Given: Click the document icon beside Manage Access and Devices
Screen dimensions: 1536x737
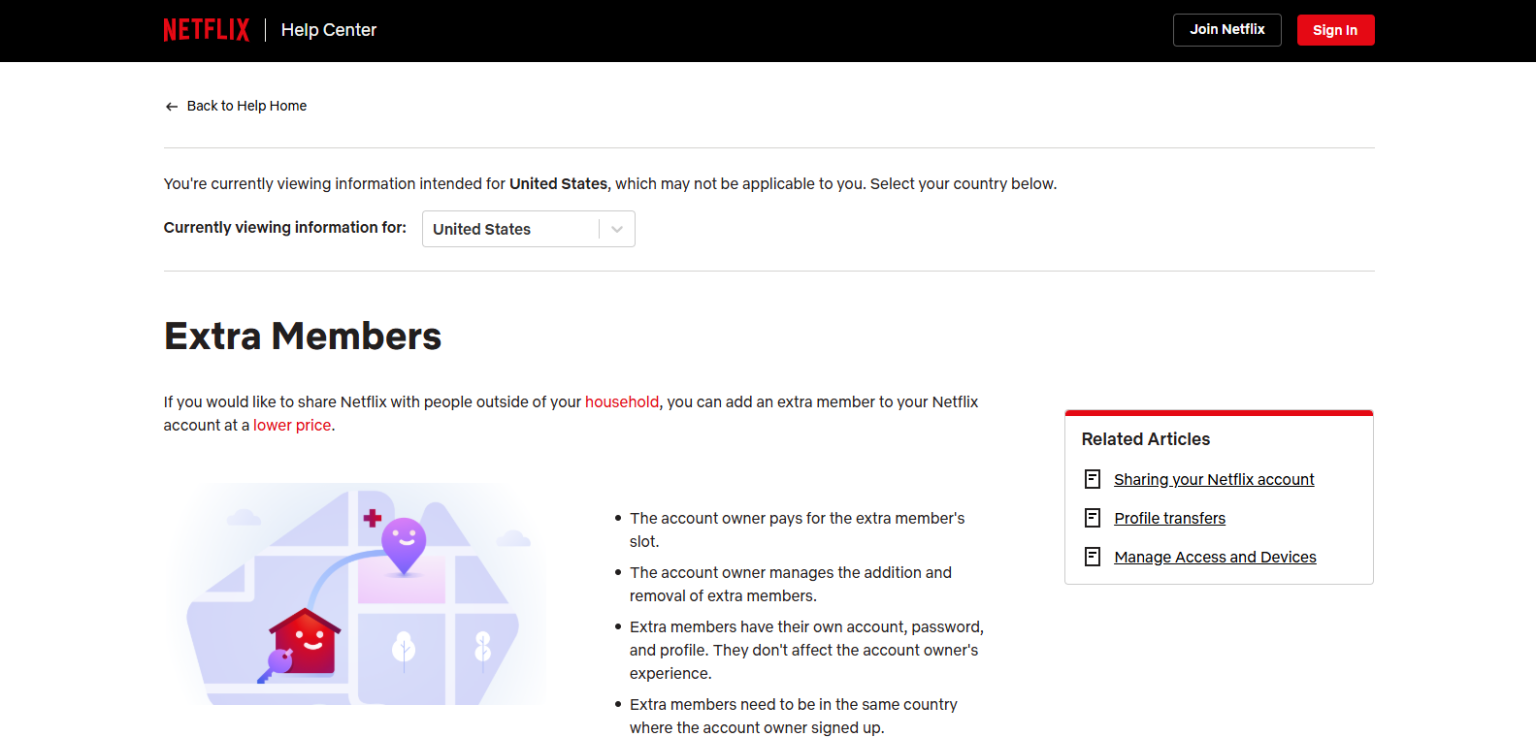Looking at the screenshot, I should tap(1093, 557).
